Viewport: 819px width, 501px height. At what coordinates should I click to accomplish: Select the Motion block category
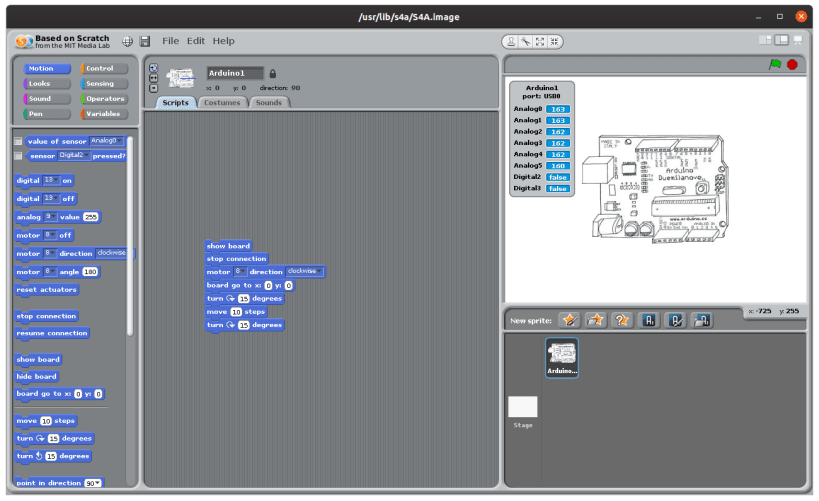(47, 68)
